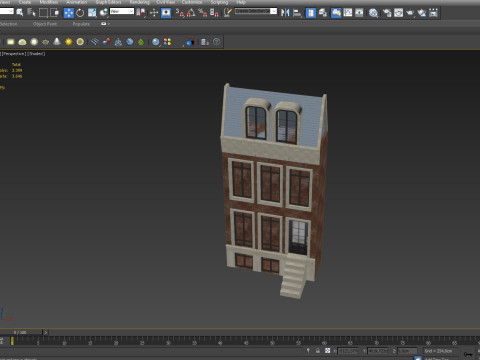
Task: Open the Customize menu
Action: pos(192,2)
